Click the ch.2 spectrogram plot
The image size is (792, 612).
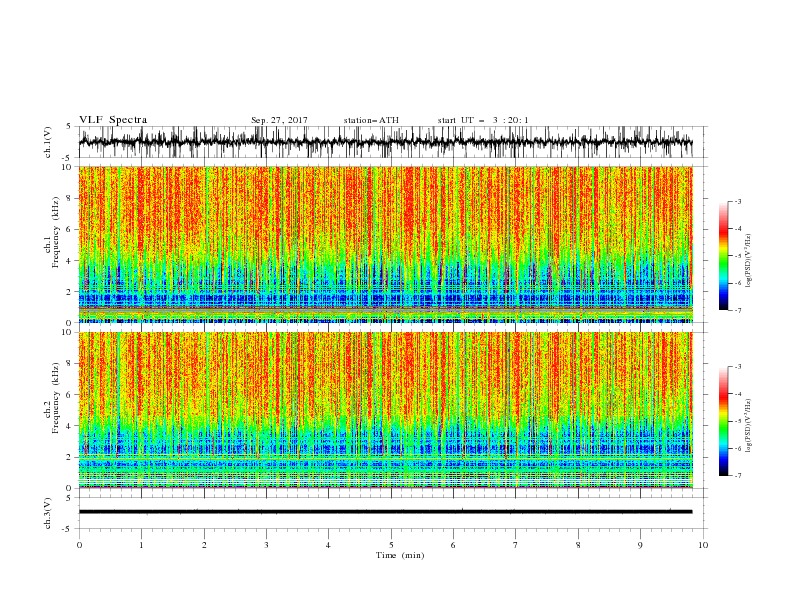pyautogui.click(x=385, y=410)
